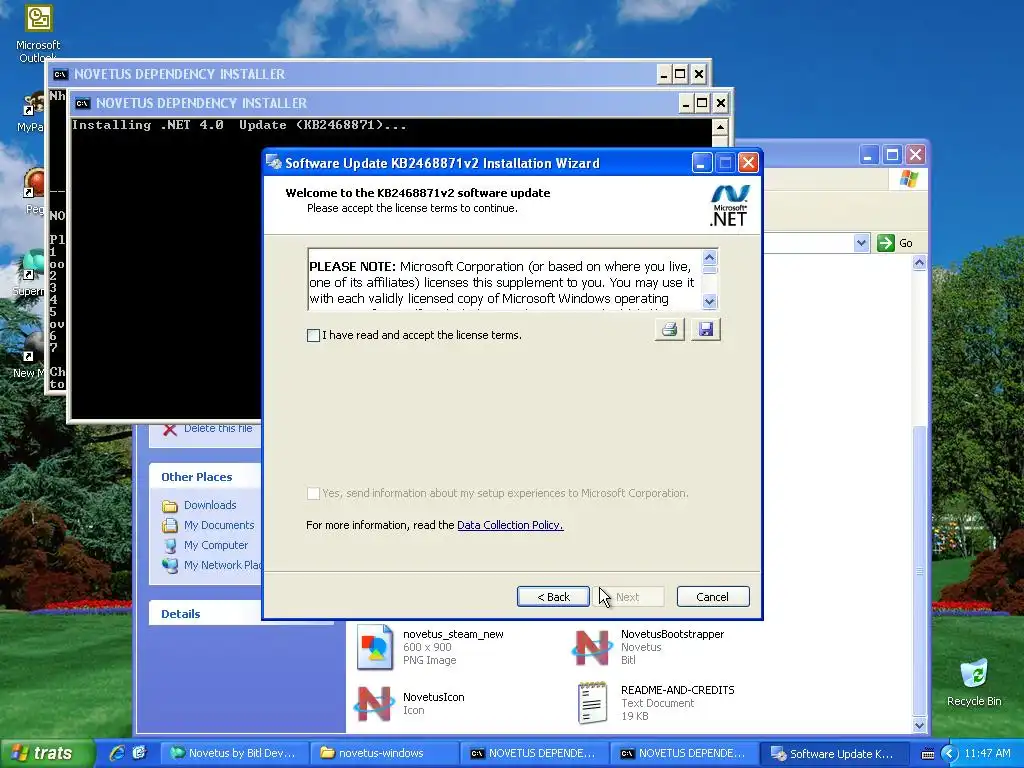Open the Explorer address bar dropdown
Viewport: 1024px width, 768px height.
point(861,243)
